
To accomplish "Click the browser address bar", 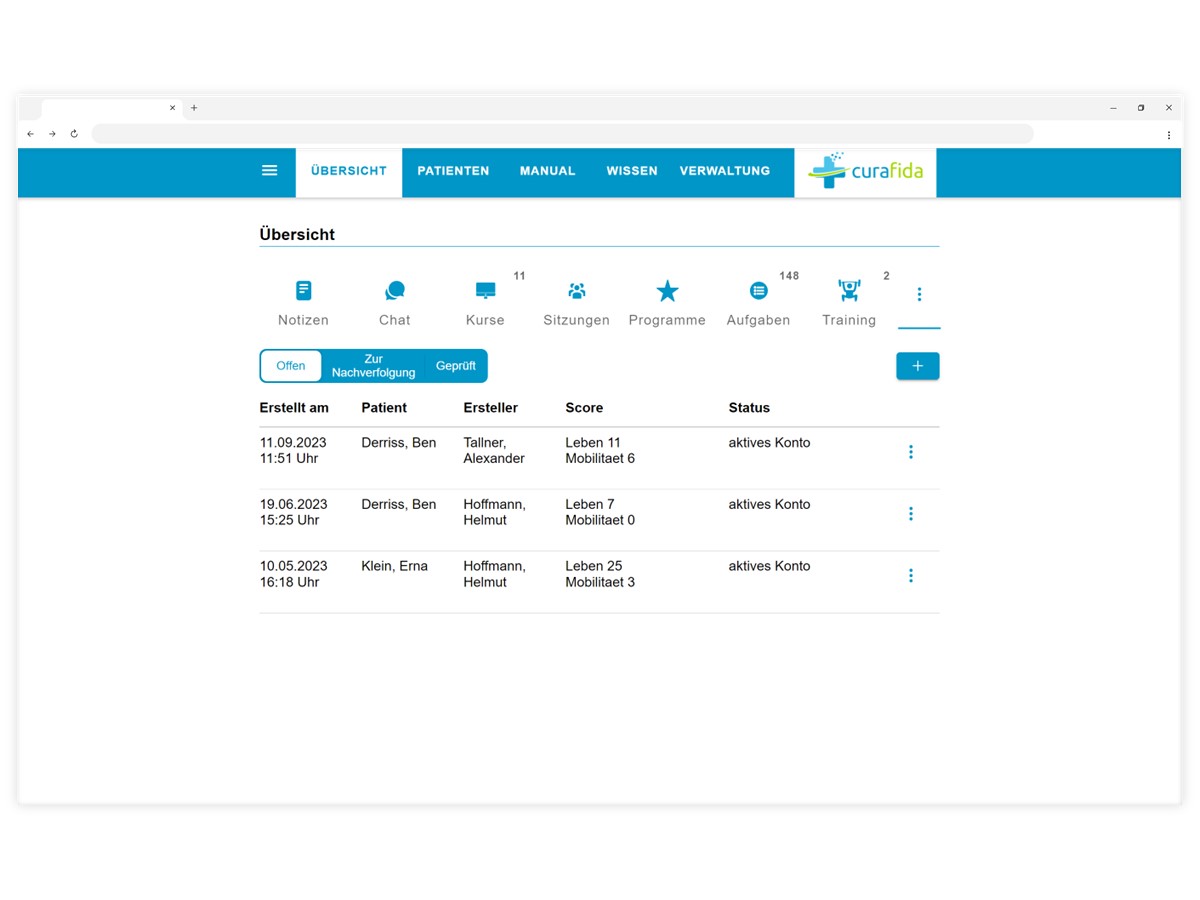I will pos(563,134).
